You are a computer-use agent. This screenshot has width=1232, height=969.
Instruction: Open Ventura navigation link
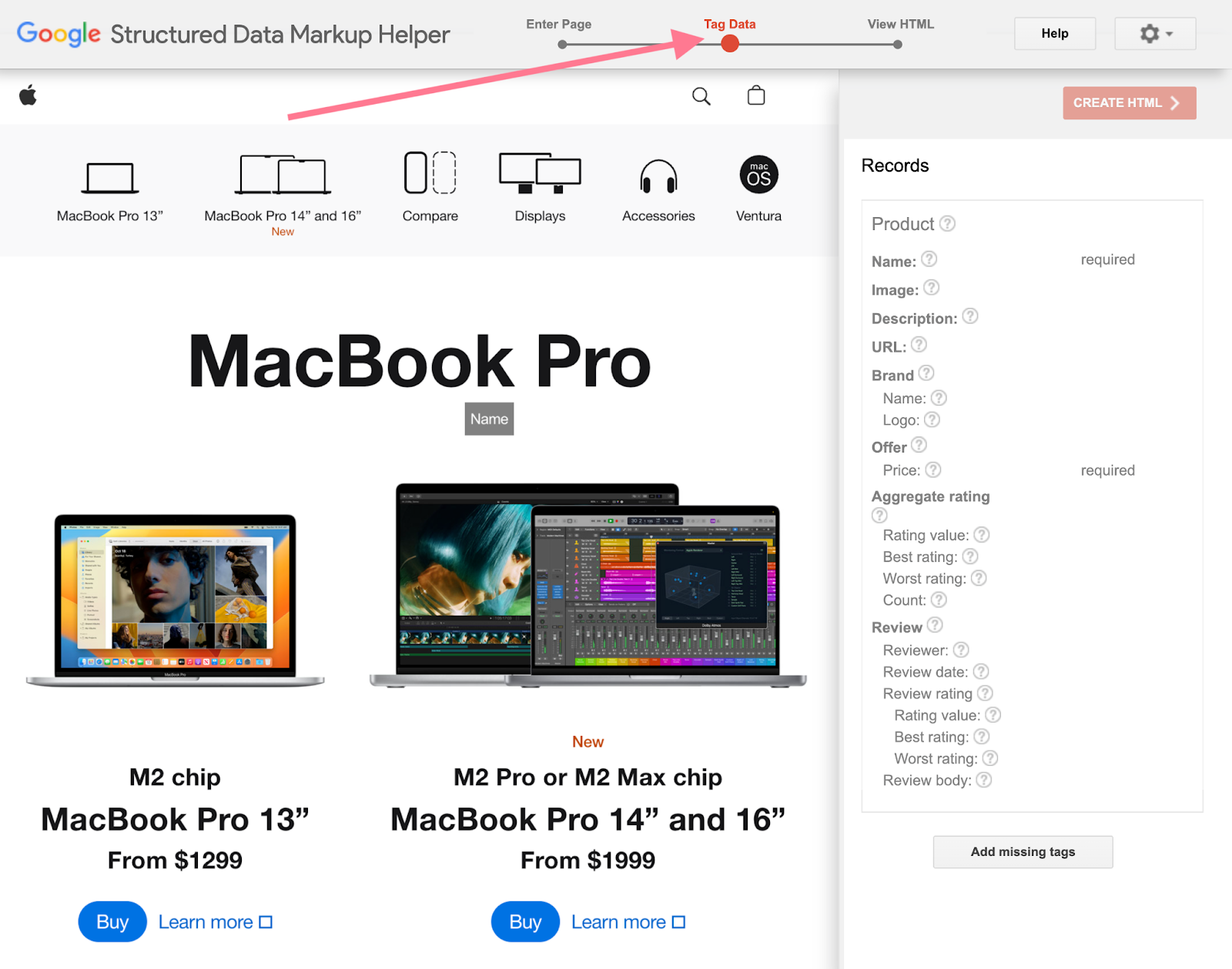tap(758, 216)
